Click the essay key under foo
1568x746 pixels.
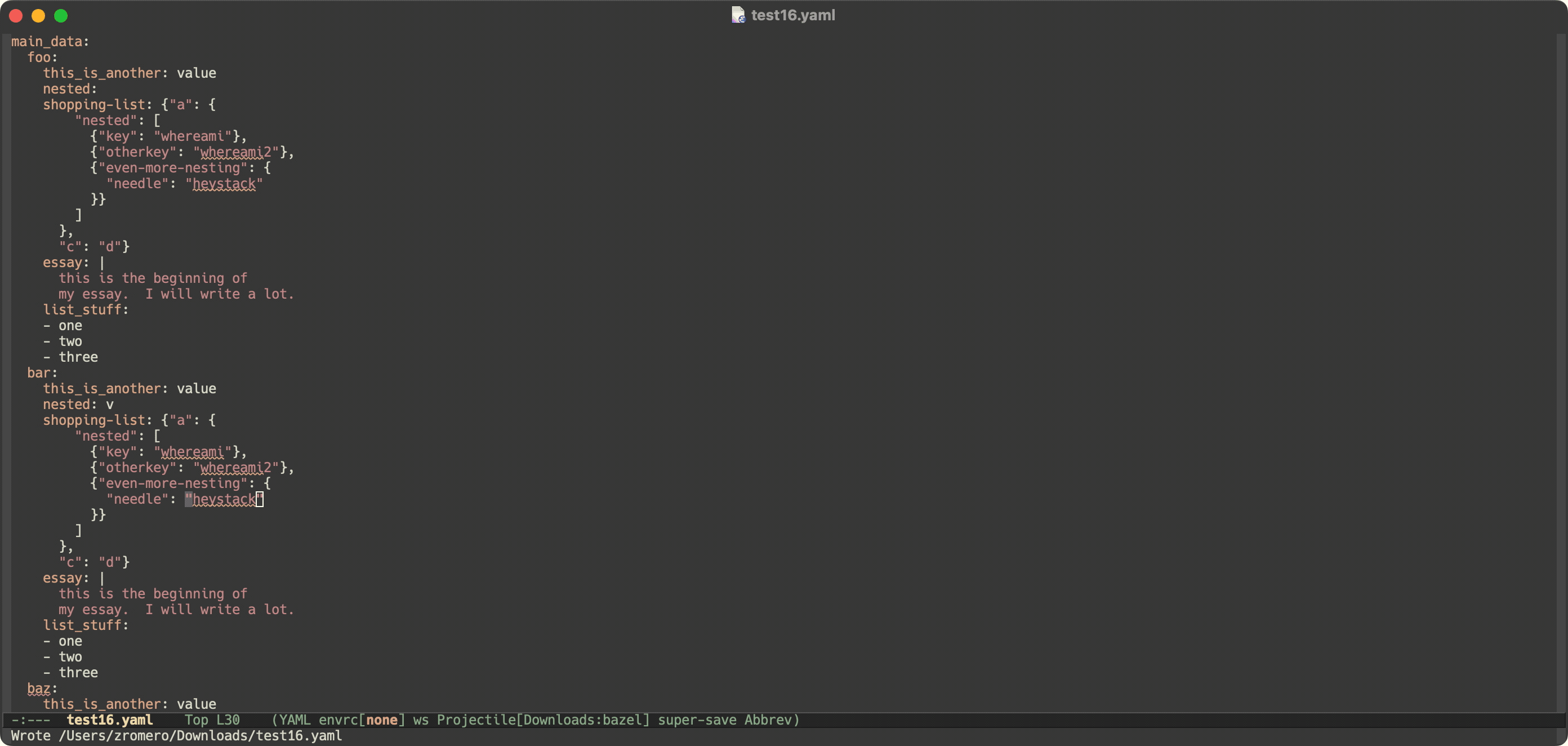click(62, 263)
